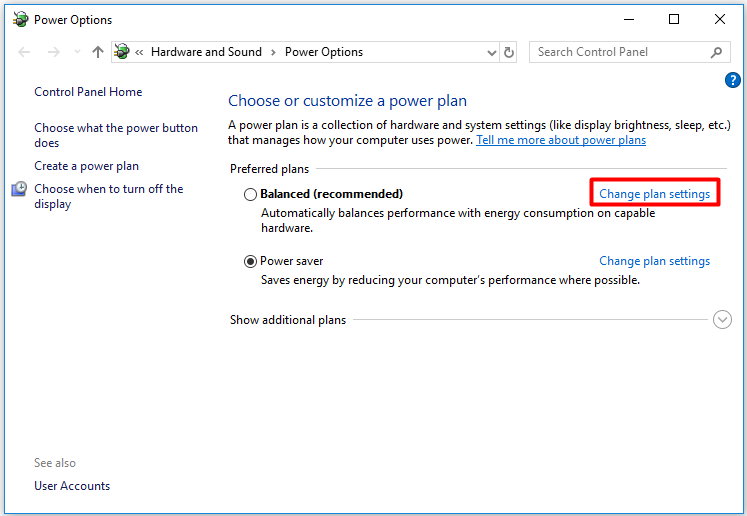Viewport: 747px width, 516px height.
Task: Select the Power saver radio button
Action: pos(250,262)
